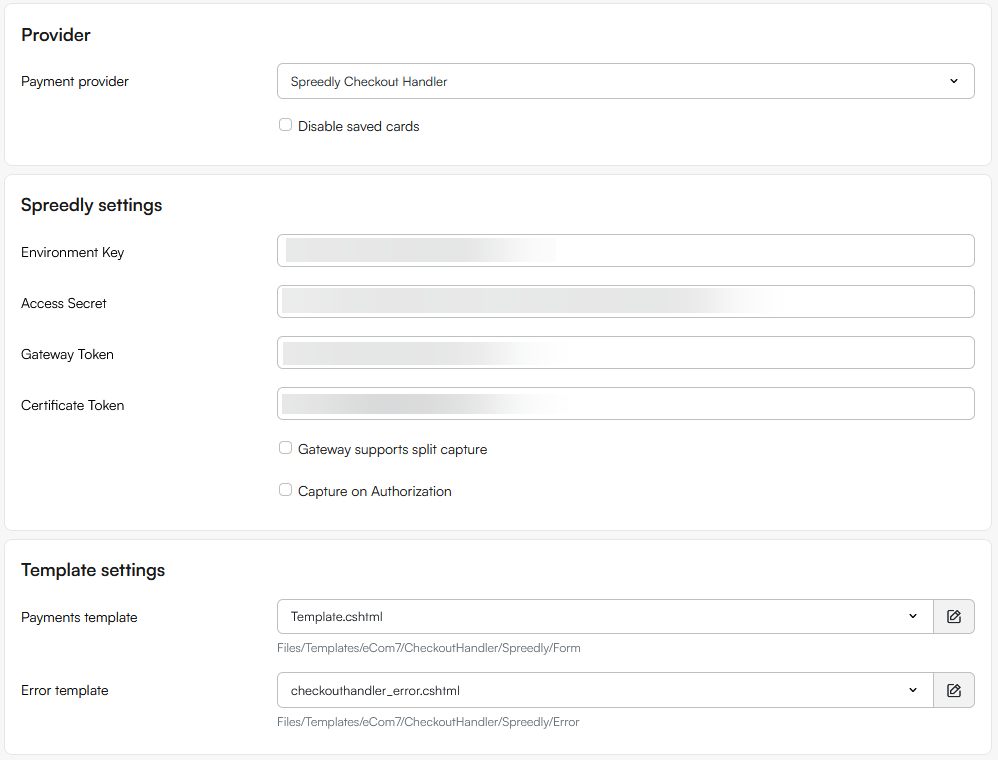Screen dimensions: 998x760
Task: Select the Gateway Token input field
Action: (625, 353)
